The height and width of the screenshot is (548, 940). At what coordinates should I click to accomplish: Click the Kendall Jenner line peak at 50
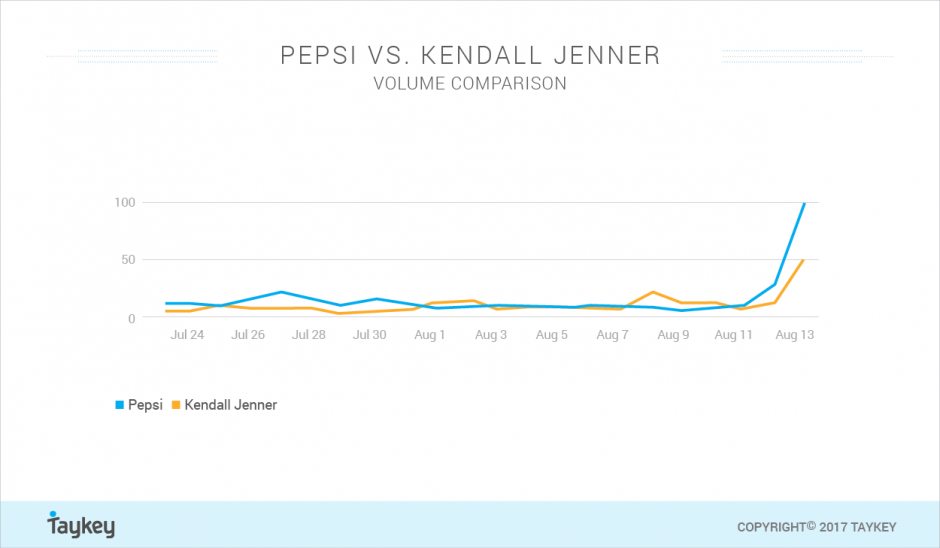point(802,261)
